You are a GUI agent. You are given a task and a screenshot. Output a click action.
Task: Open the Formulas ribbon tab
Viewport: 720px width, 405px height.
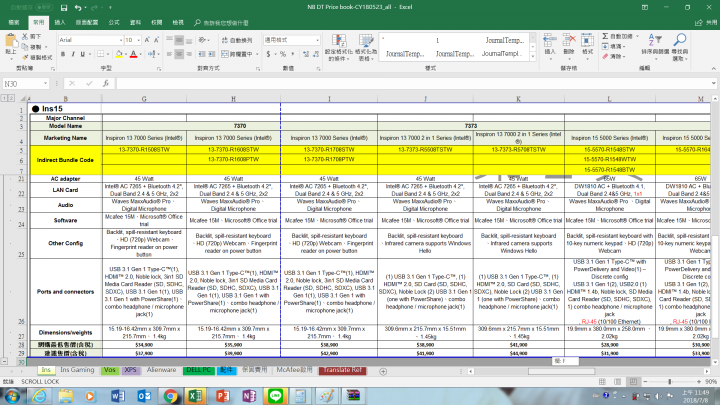point(114,22)
